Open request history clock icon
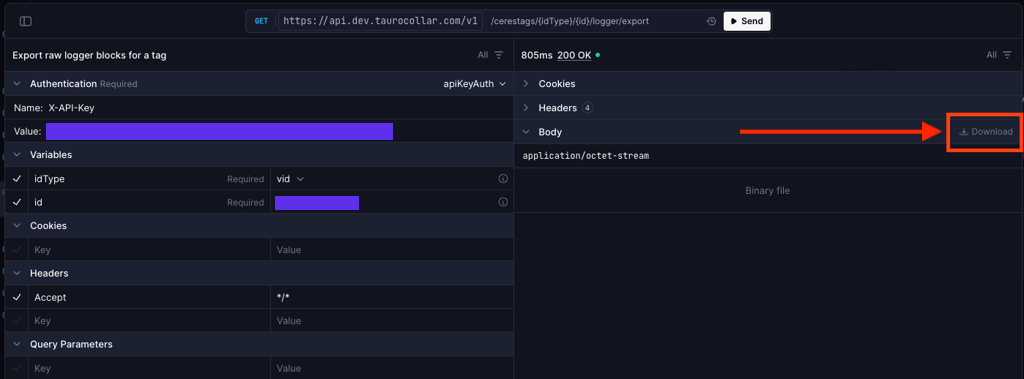The image size is (1024, 379). (712, 22)
